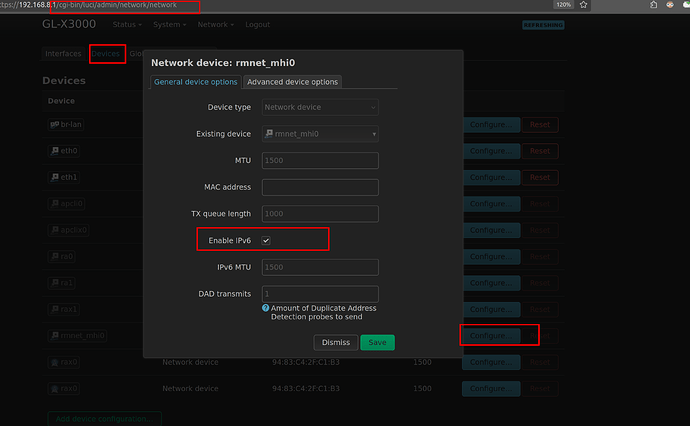Screen dimensions: 690x426
Task: Click the apclix0 device icon
Action: tap(55, 230)
